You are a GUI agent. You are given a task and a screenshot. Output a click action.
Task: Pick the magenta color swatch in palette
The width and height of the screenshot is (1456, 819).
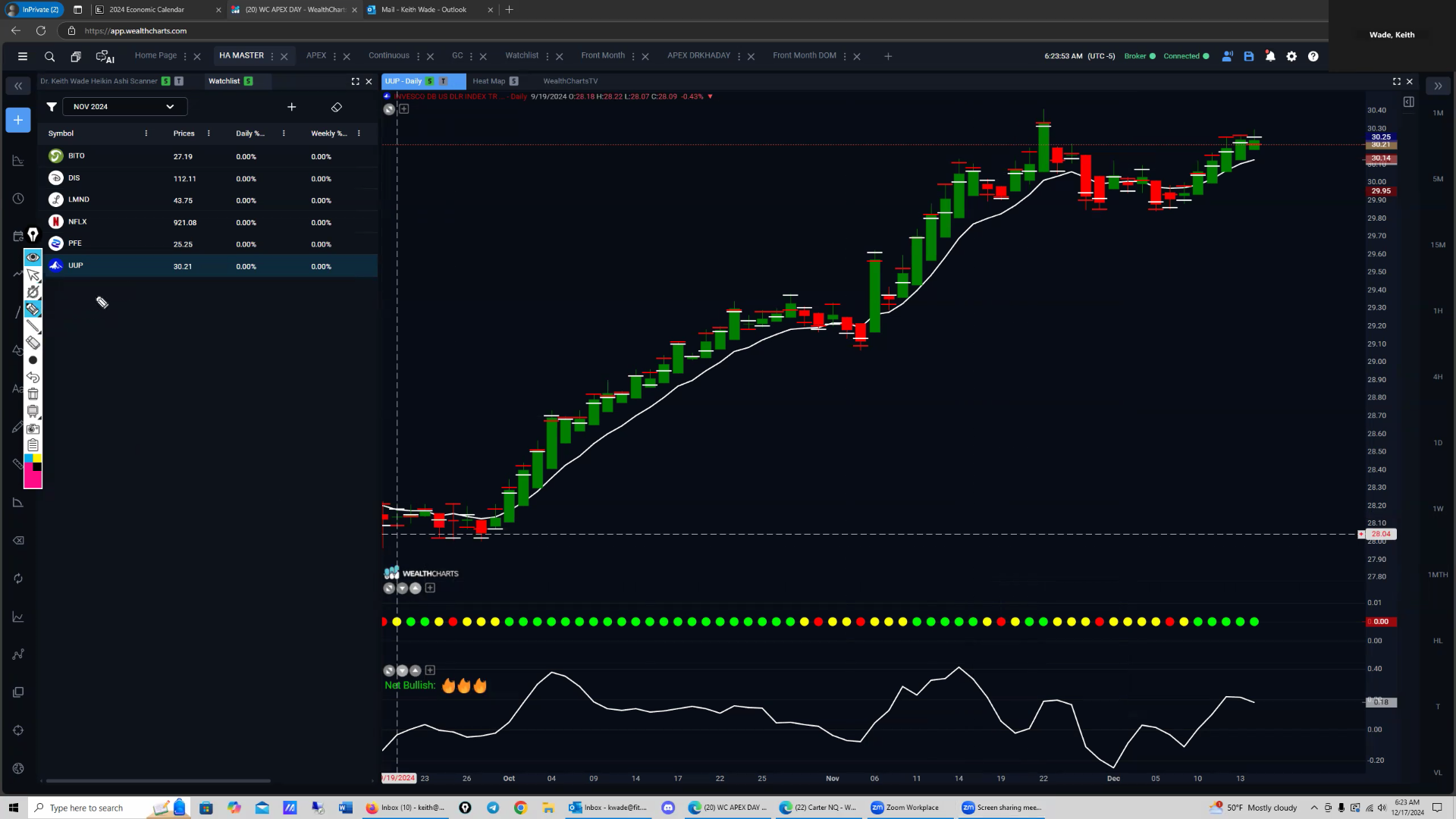pos(33,479)
